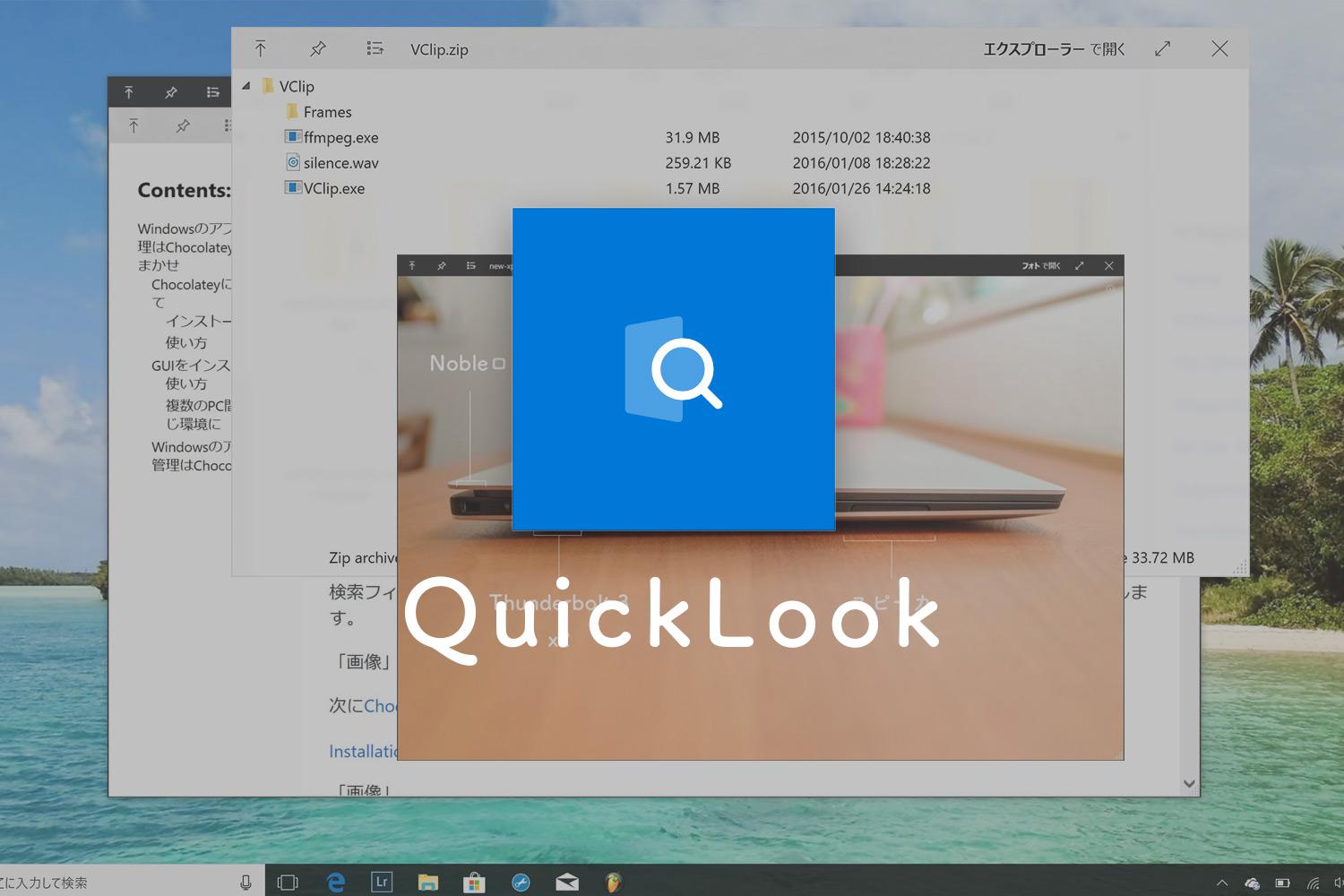Pin the VClip.zip preview window
Image resolution: width=1344 pixels, height=896 pixels.
(318, 48)
